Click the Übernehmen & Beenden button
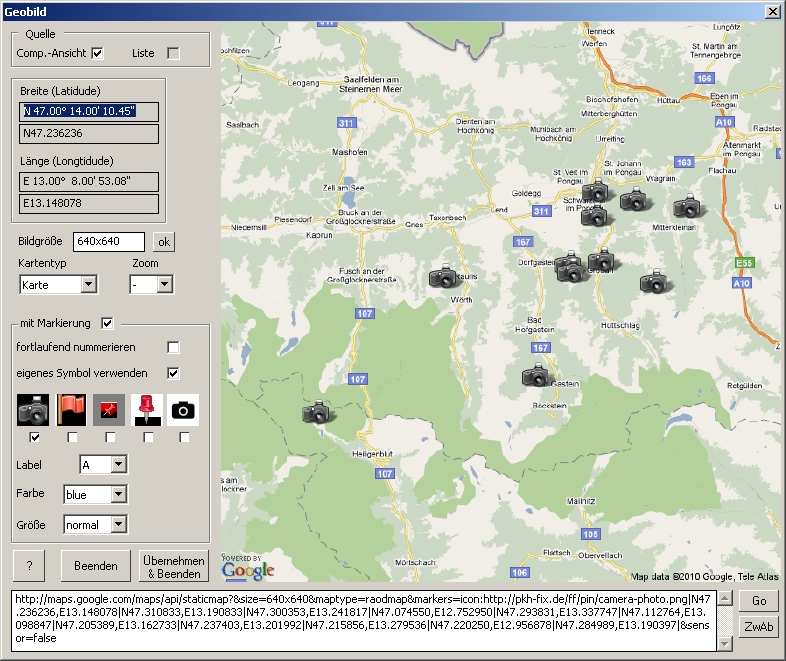The image size is (786, 661). pos(174,566)
